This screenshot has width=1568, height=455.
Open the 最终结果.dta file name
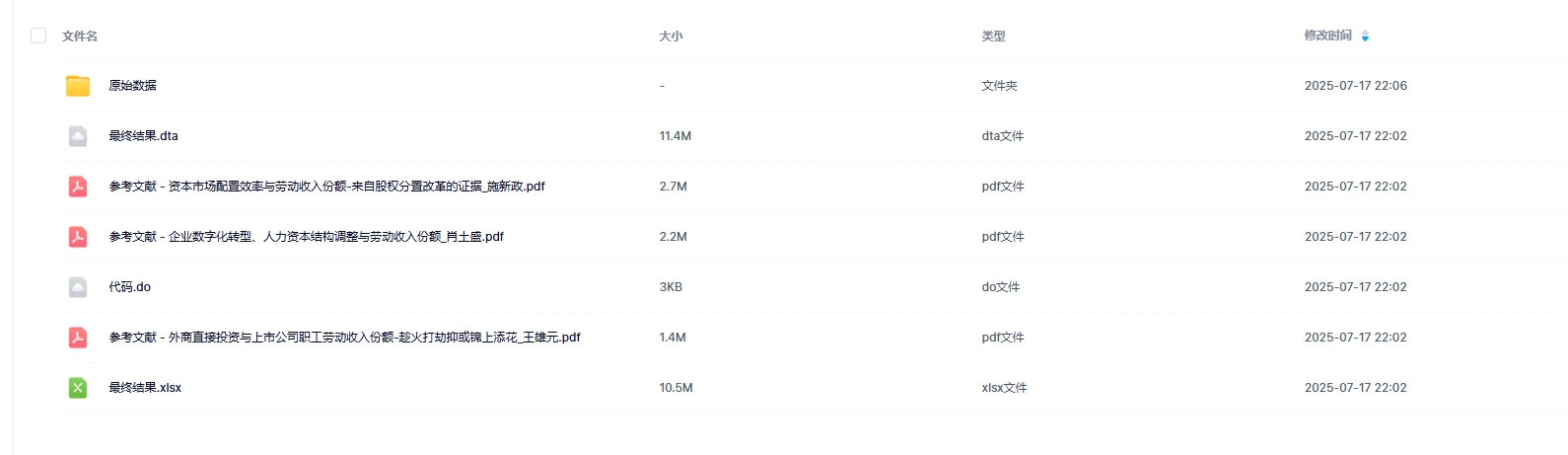click(143, 136)
